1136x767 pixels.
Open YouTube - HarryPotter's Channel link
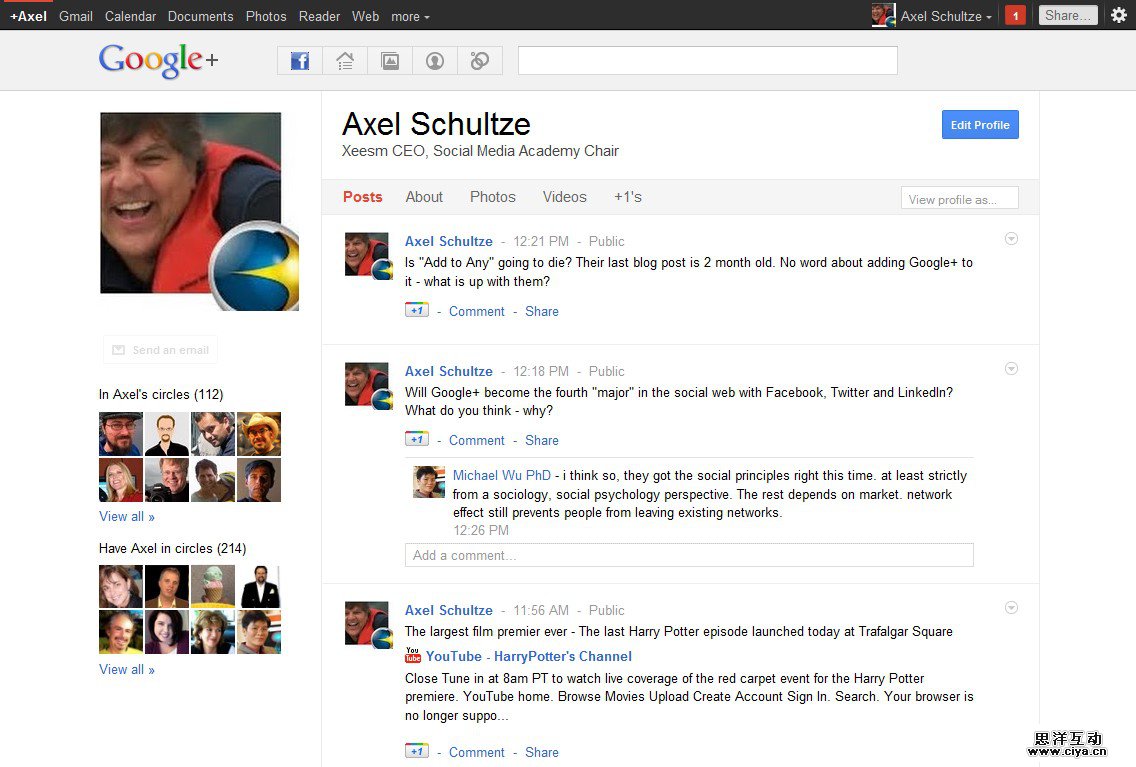click(529, 656)
